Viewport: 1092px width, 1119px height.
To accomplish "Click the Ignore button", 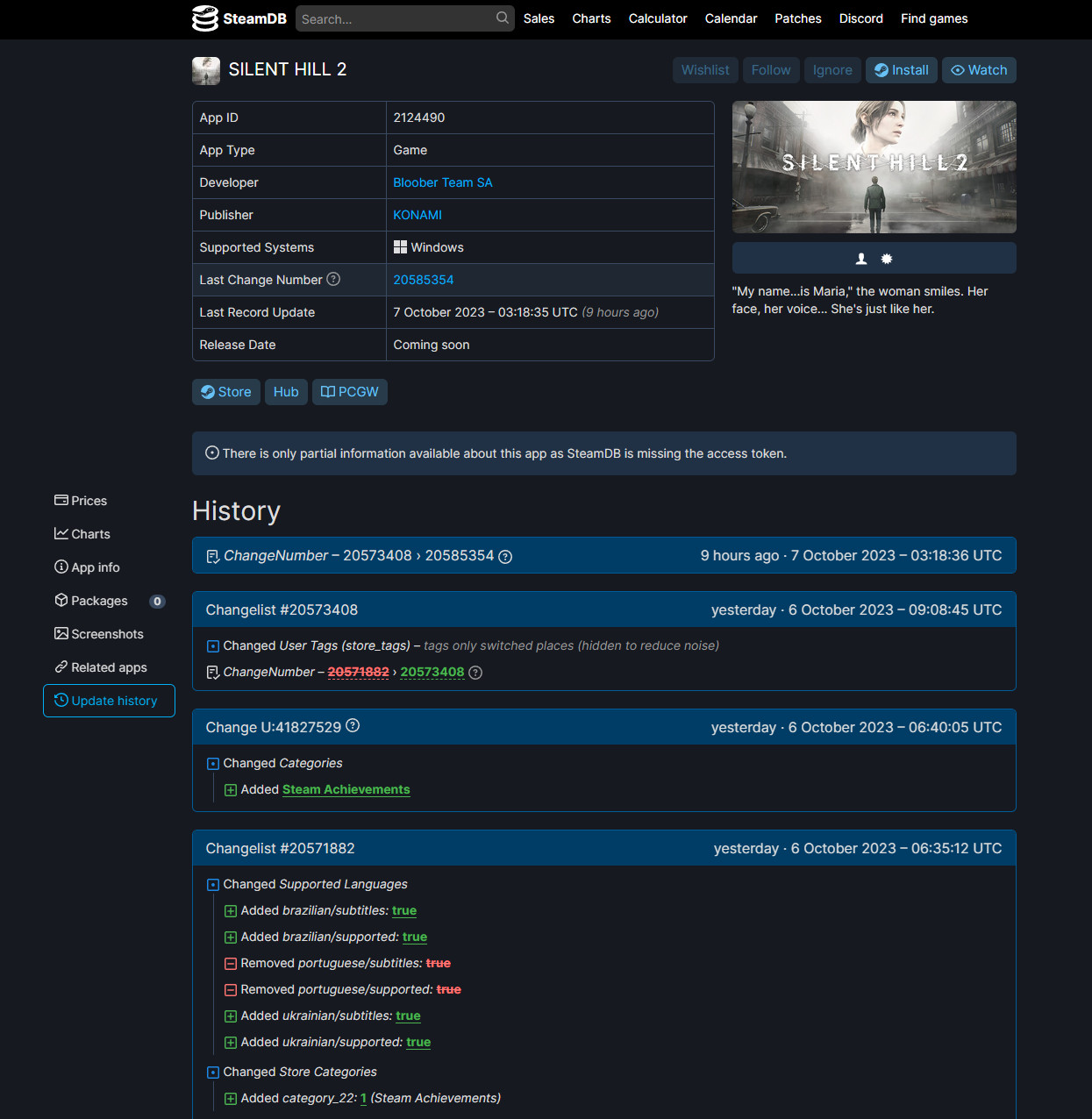I will tap(832, 70).
